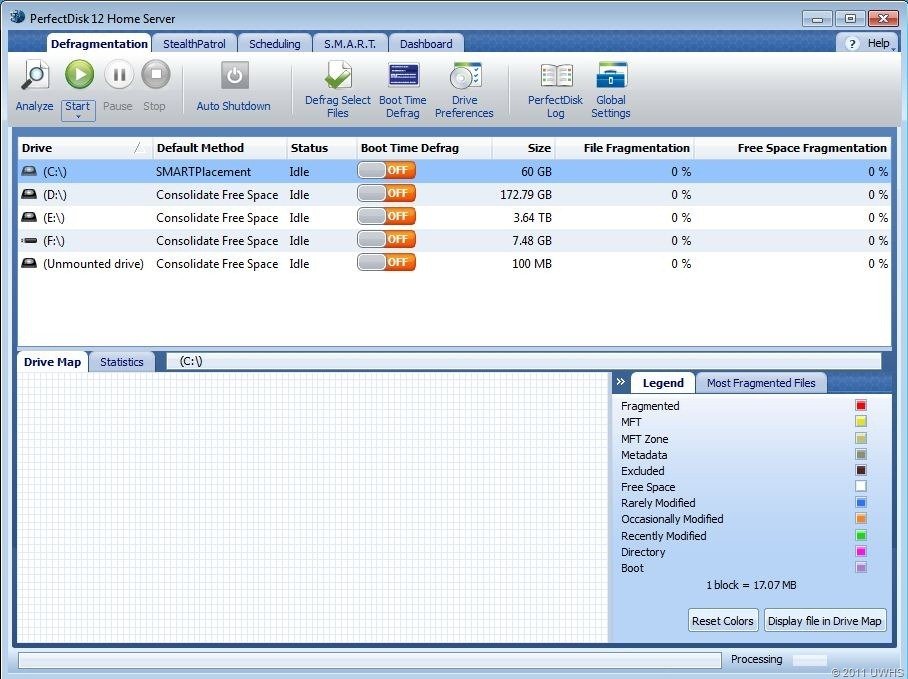Select the Unmounted drive icon

(x=29, y=263)
